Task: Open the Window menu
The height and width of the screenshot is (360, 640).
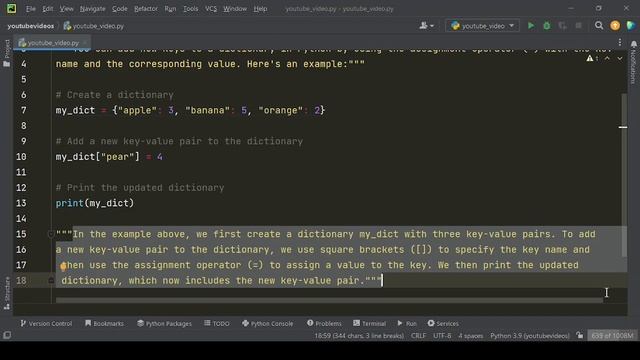Action: [x=235, y=9]
